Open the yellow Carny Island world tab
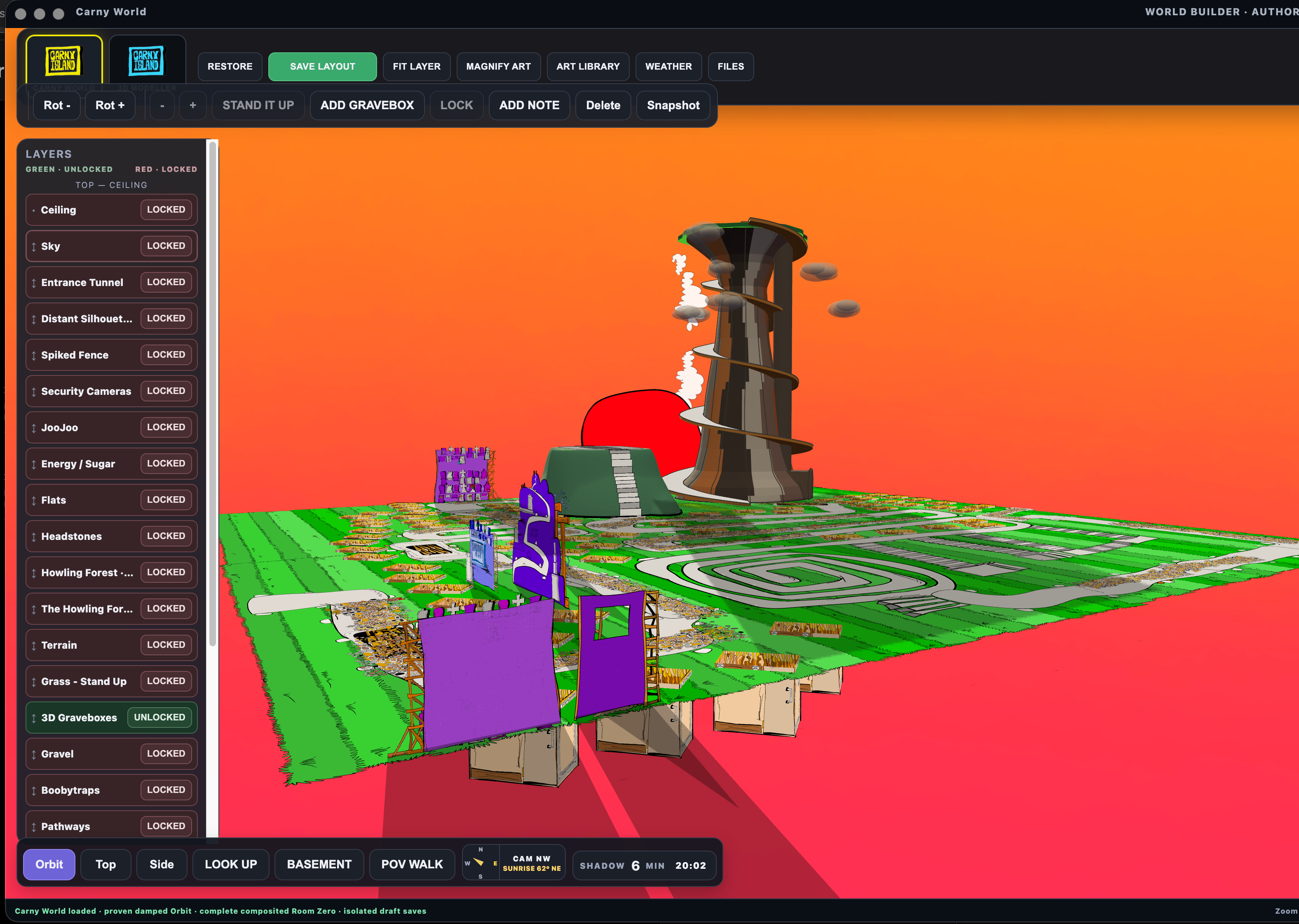The height and width of the screenshot is (924, 1299). [64, 60]
